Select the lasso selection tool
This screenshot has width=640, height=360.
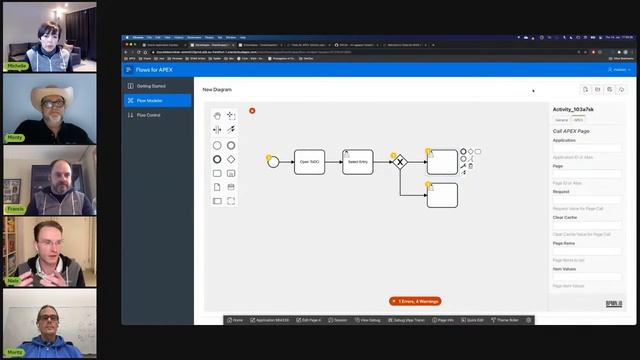point(231,116)
